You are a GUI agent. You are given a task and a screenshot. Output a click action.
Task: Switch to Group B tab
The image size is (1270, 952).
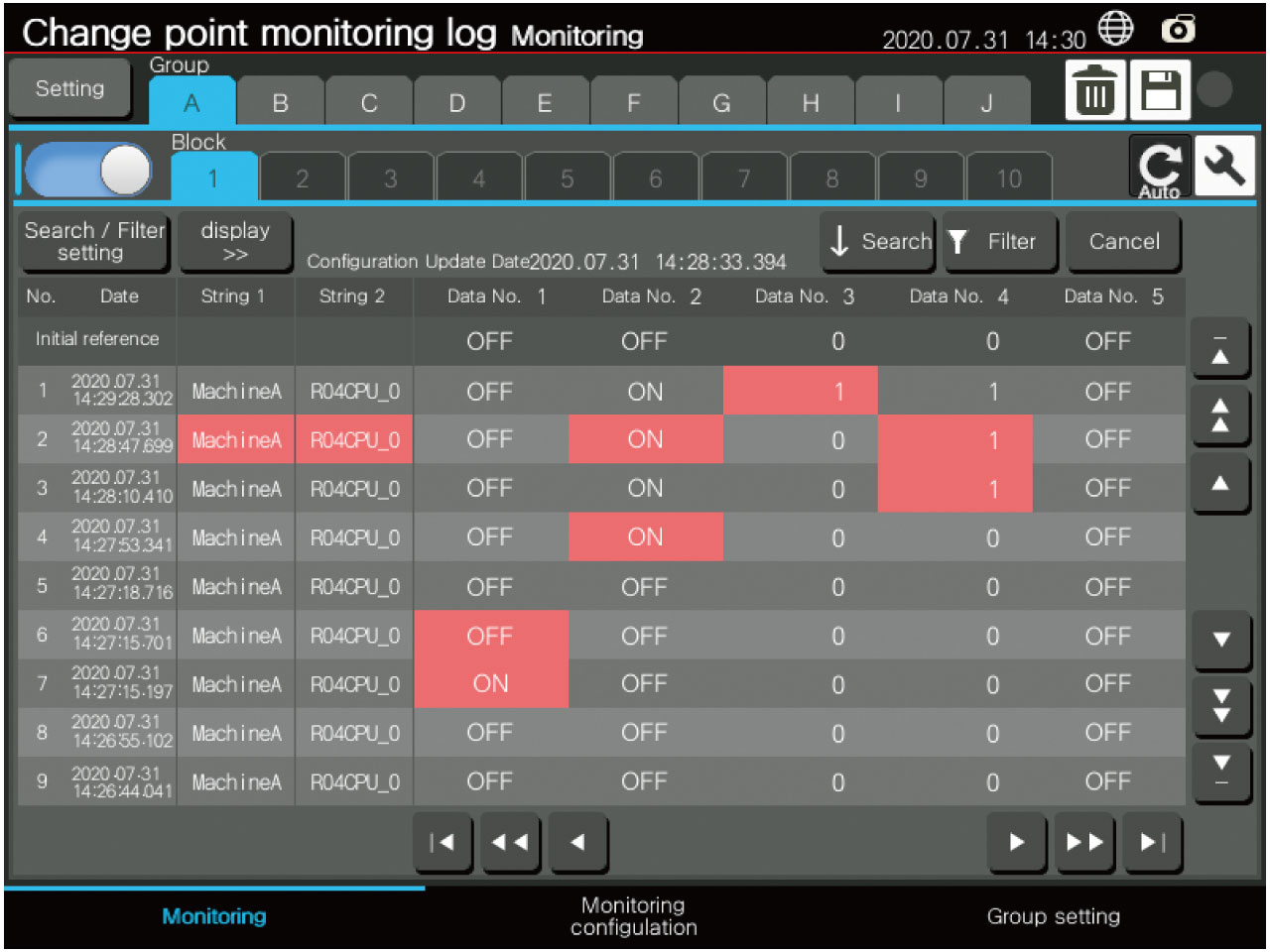click(x=280, y=103)
